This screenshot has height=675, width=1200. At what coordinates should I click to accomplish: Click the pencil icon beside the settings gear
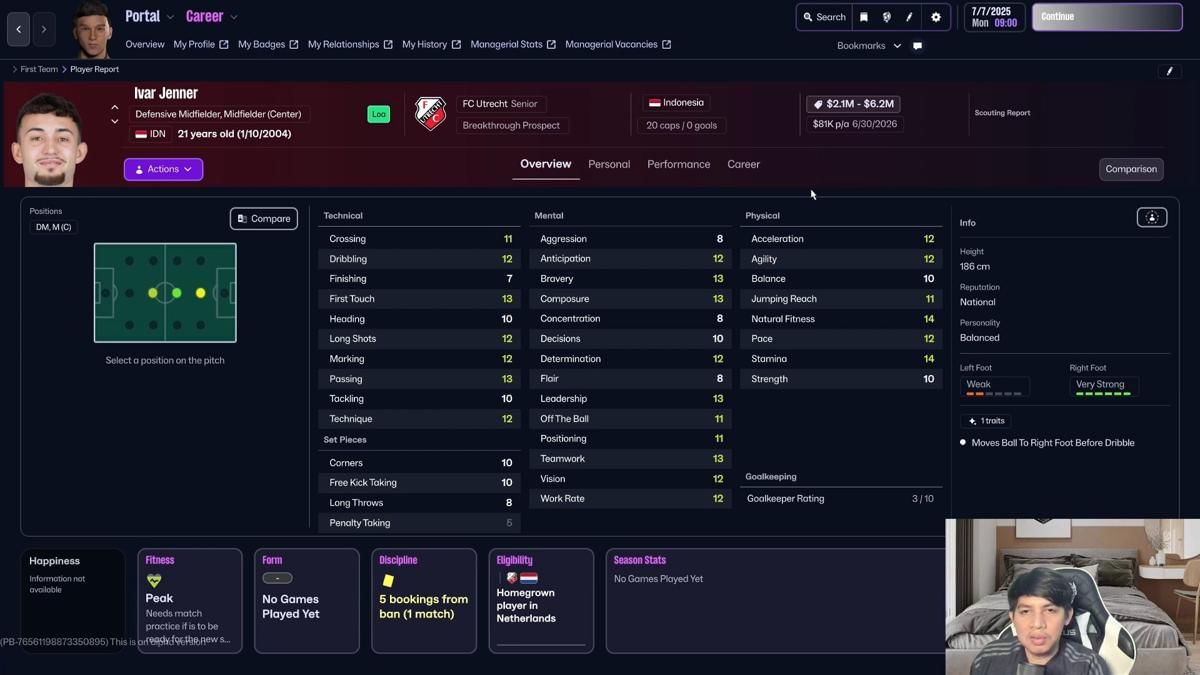click(x=910, y=17)
